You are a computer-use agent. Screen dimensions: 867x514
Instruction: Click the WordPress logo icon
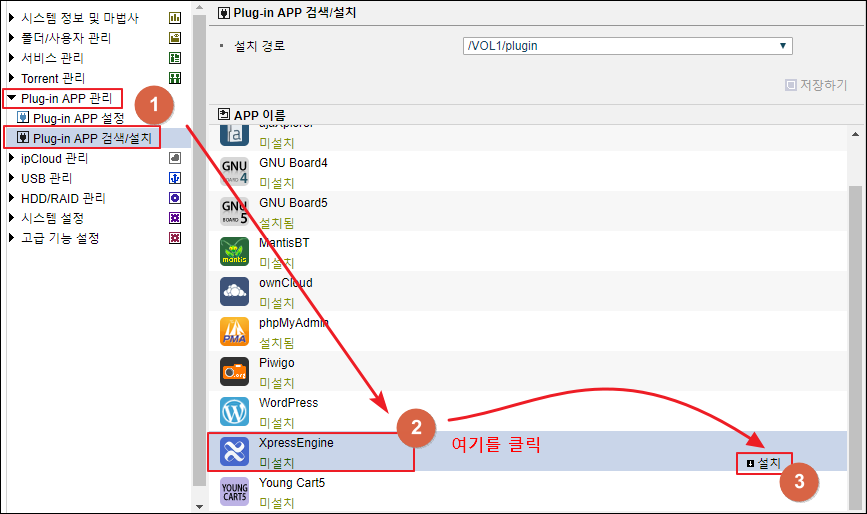coord(234,411)
